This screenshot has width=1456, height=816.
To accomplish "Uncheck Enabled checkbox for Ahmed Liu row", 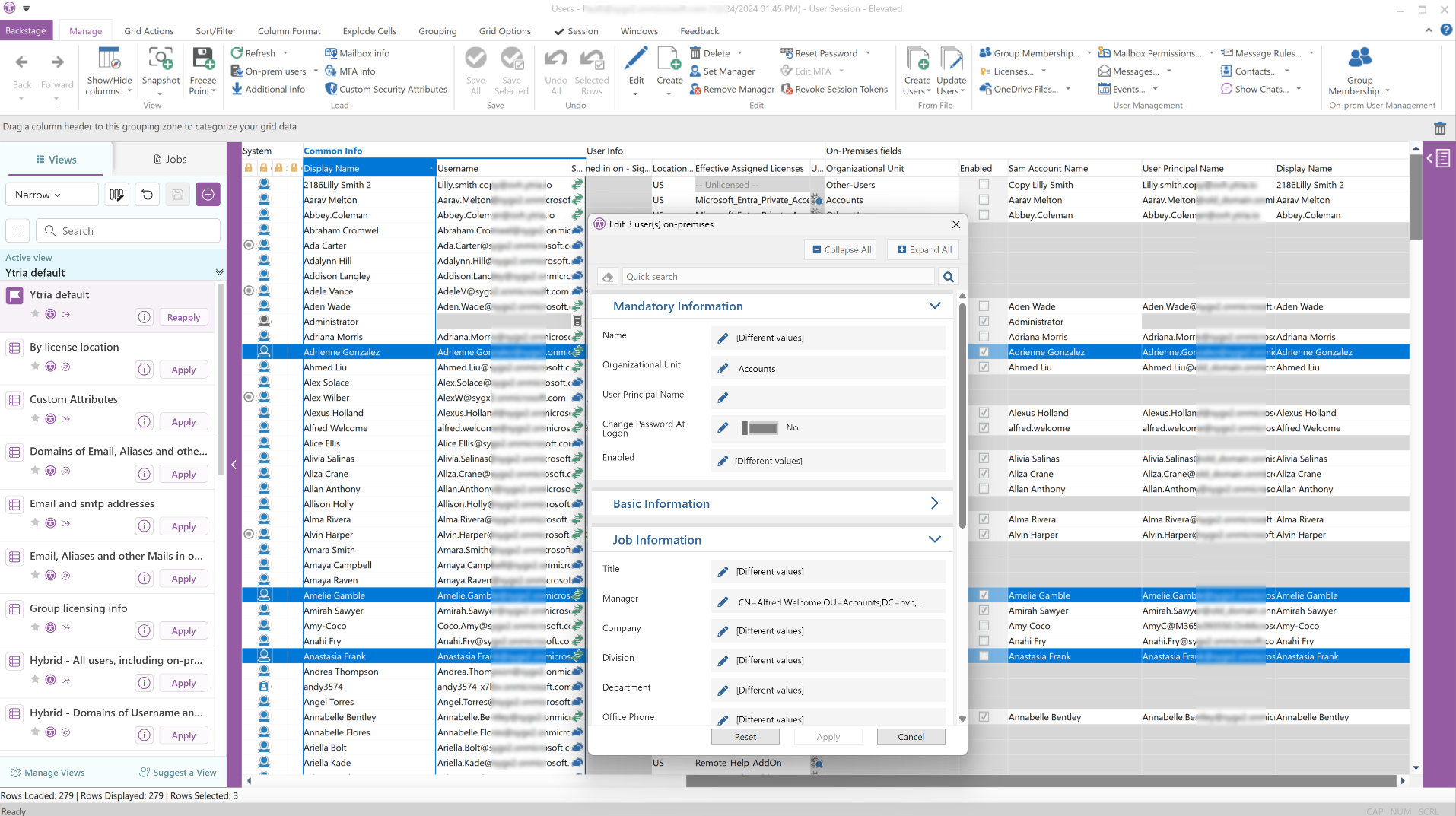I will (984, 367).
